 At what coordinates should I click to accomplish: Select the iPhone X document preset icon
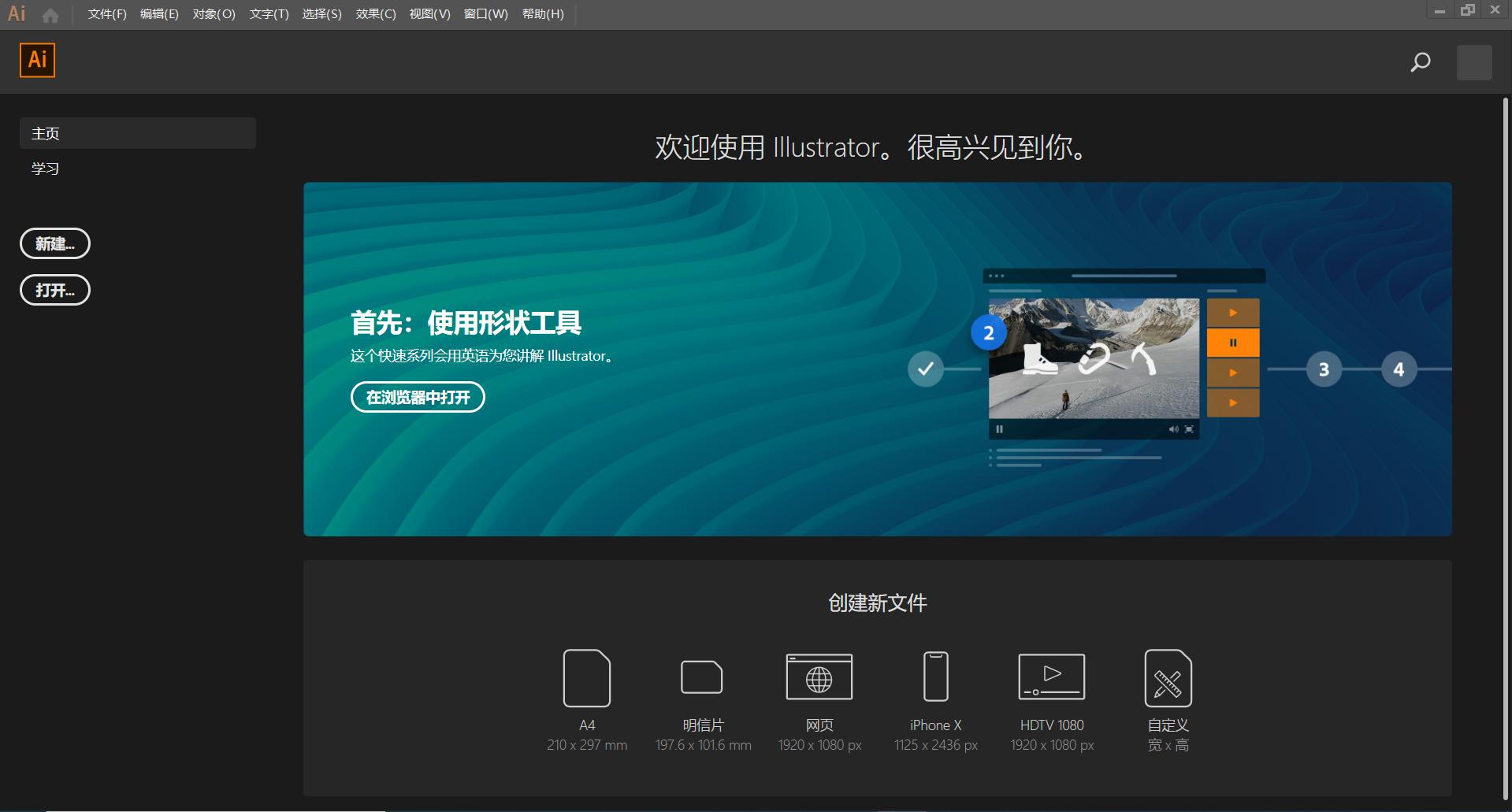935,677
